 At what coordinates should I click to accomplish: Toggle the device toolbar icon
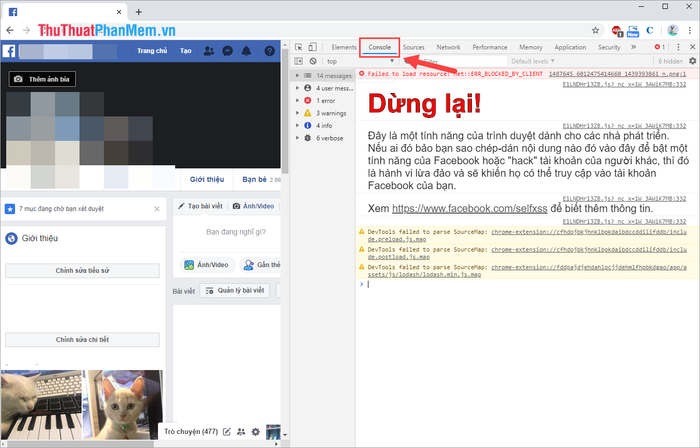pyautogui.click(x=312, y=47)
